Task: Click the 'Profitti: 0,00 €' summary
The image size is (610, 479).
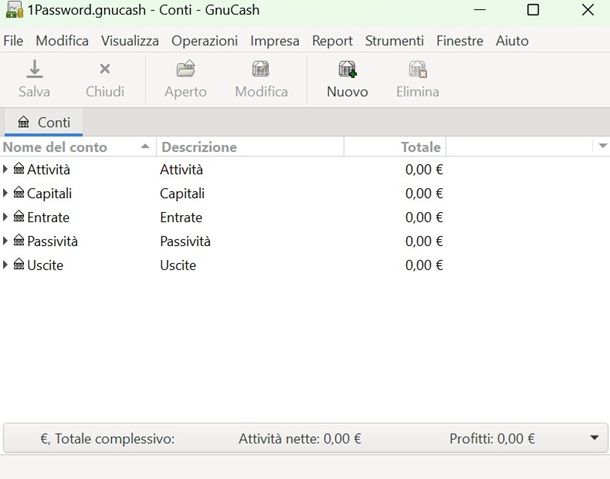Action: click(492, 439)
